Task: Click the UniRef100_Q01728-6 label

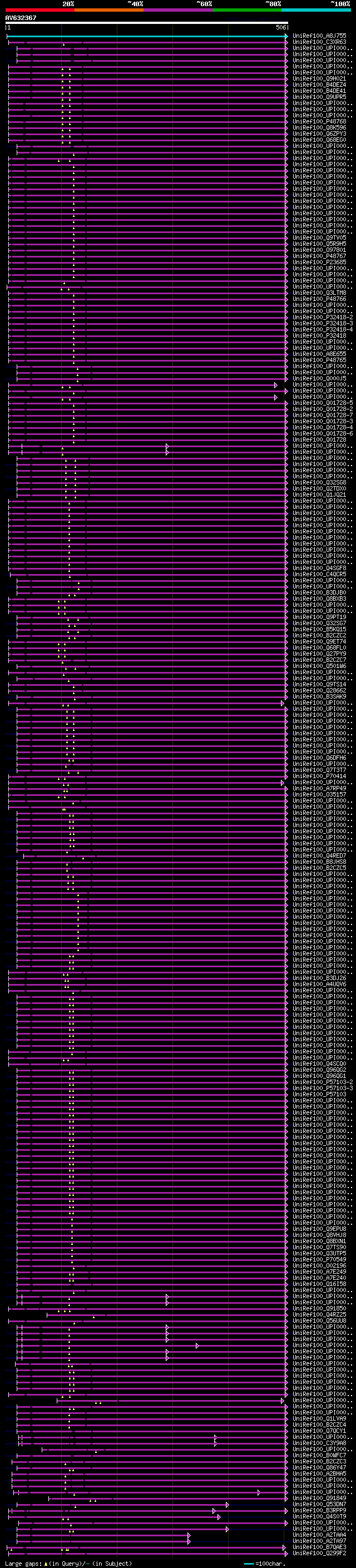Action: (323, 433)
